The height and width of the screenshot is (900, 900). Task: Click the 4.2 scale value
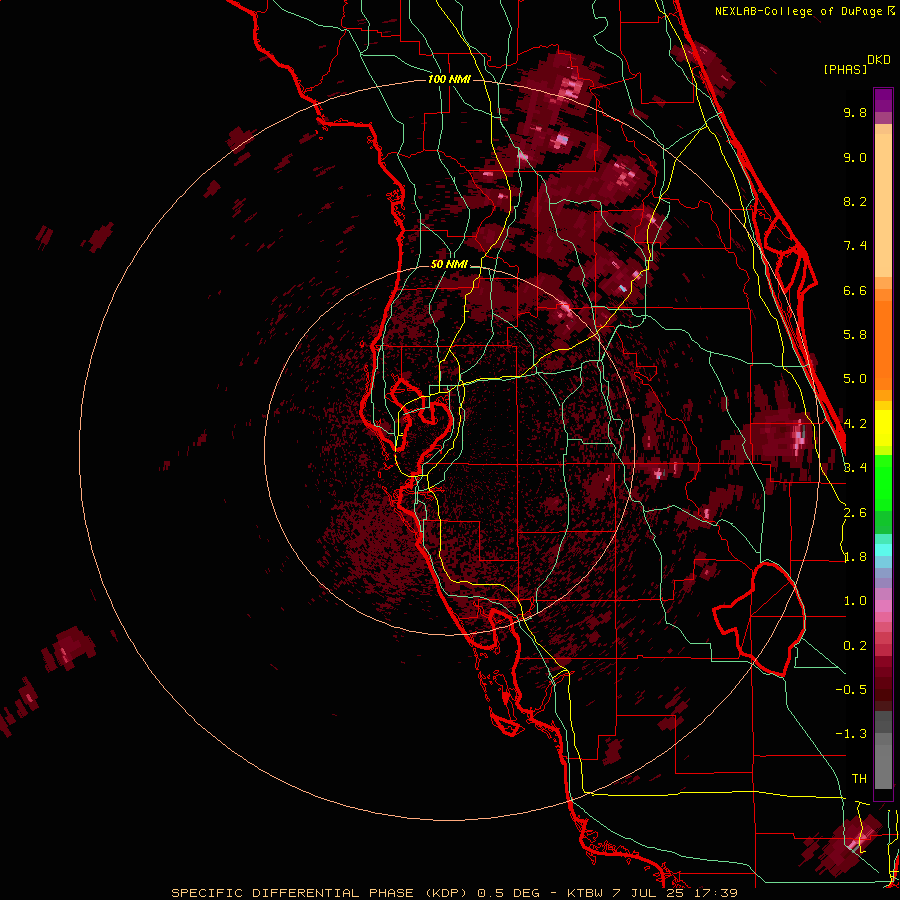855,424
